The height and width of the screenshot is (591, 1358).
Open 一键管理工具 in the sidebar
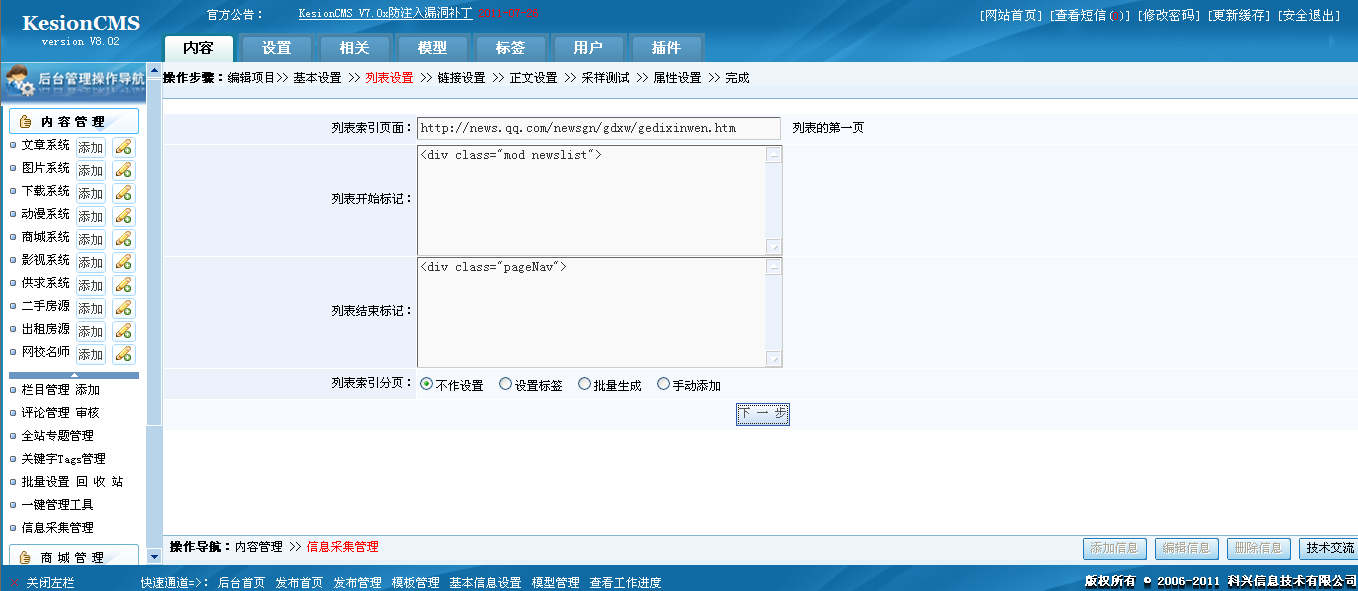pos(57,505)
